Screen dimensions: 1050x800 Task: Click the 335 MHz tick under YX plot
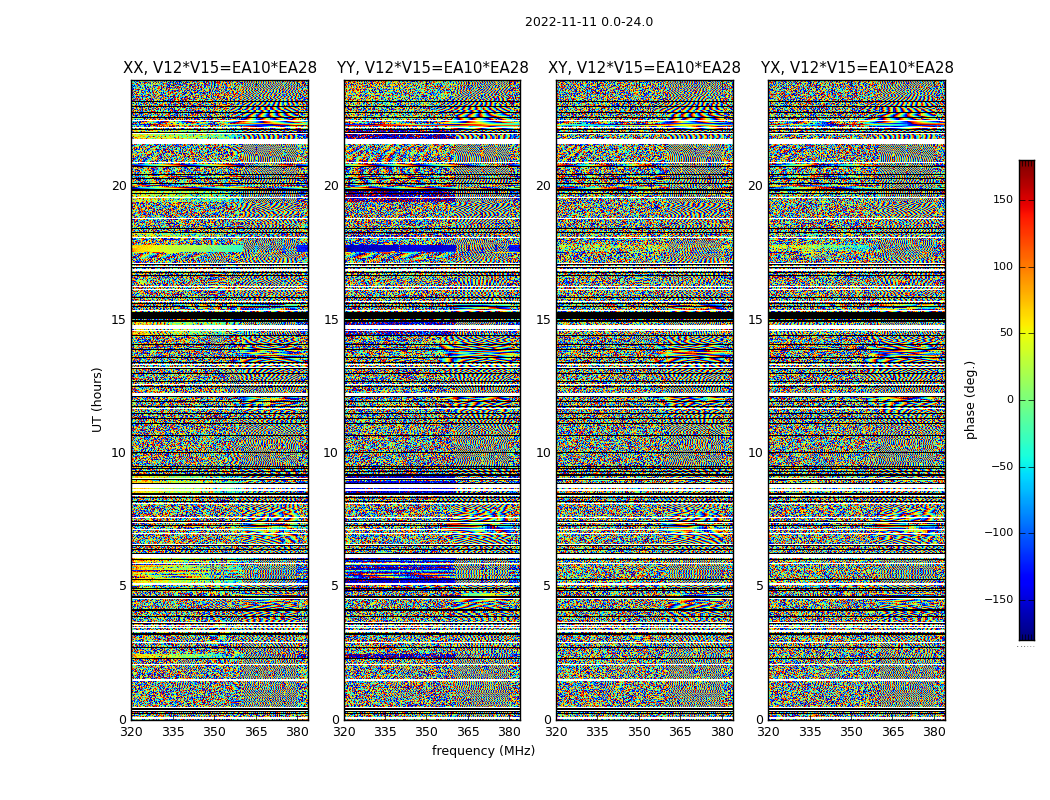point(810,732)
